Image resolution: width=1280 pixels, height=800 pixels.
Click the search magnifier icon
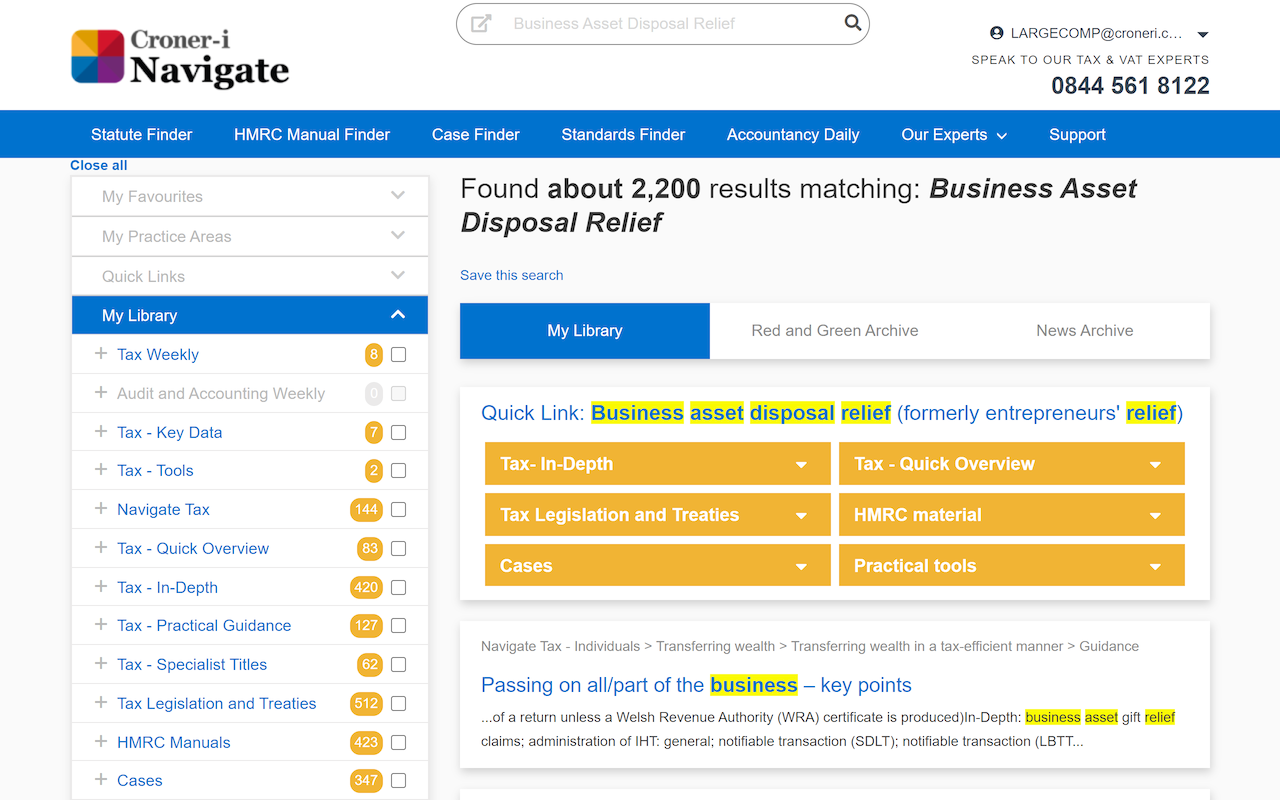coord(853,23)
